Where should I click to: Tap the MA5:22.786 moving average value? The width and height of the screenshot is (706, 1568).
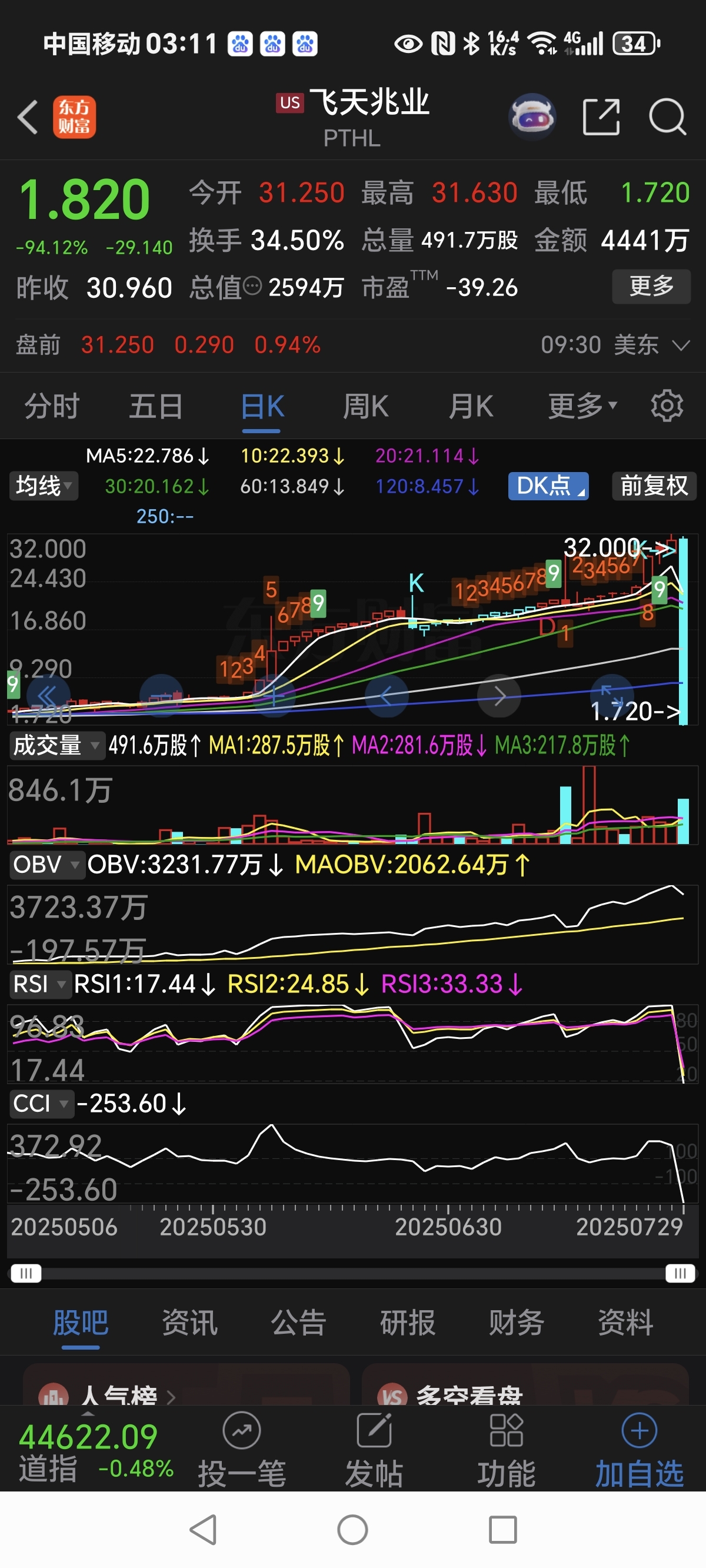point(148,456)
